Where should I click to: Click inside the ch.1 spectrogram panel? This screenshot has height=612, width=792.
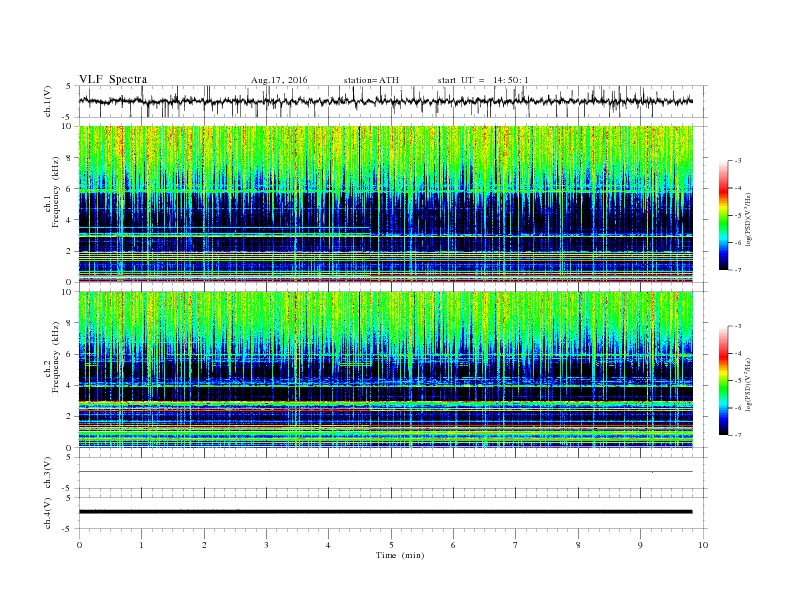(x=386, y=204)
